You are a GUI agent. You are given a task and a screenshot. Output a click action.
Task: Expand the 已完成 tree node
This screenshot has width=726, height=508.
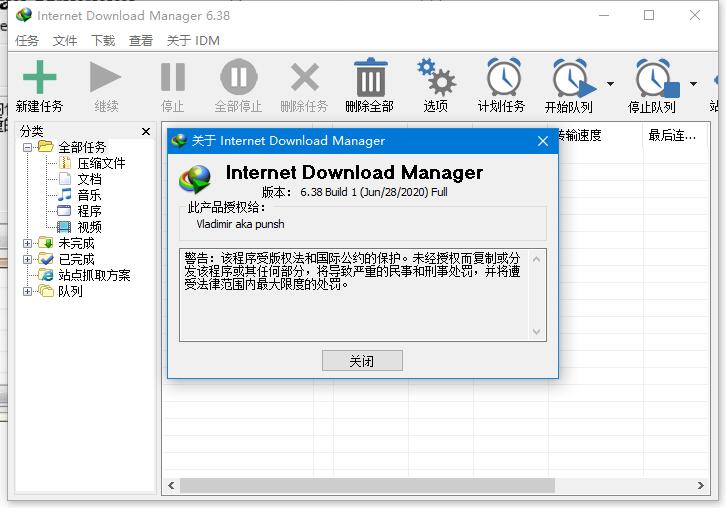click(27, 259)
